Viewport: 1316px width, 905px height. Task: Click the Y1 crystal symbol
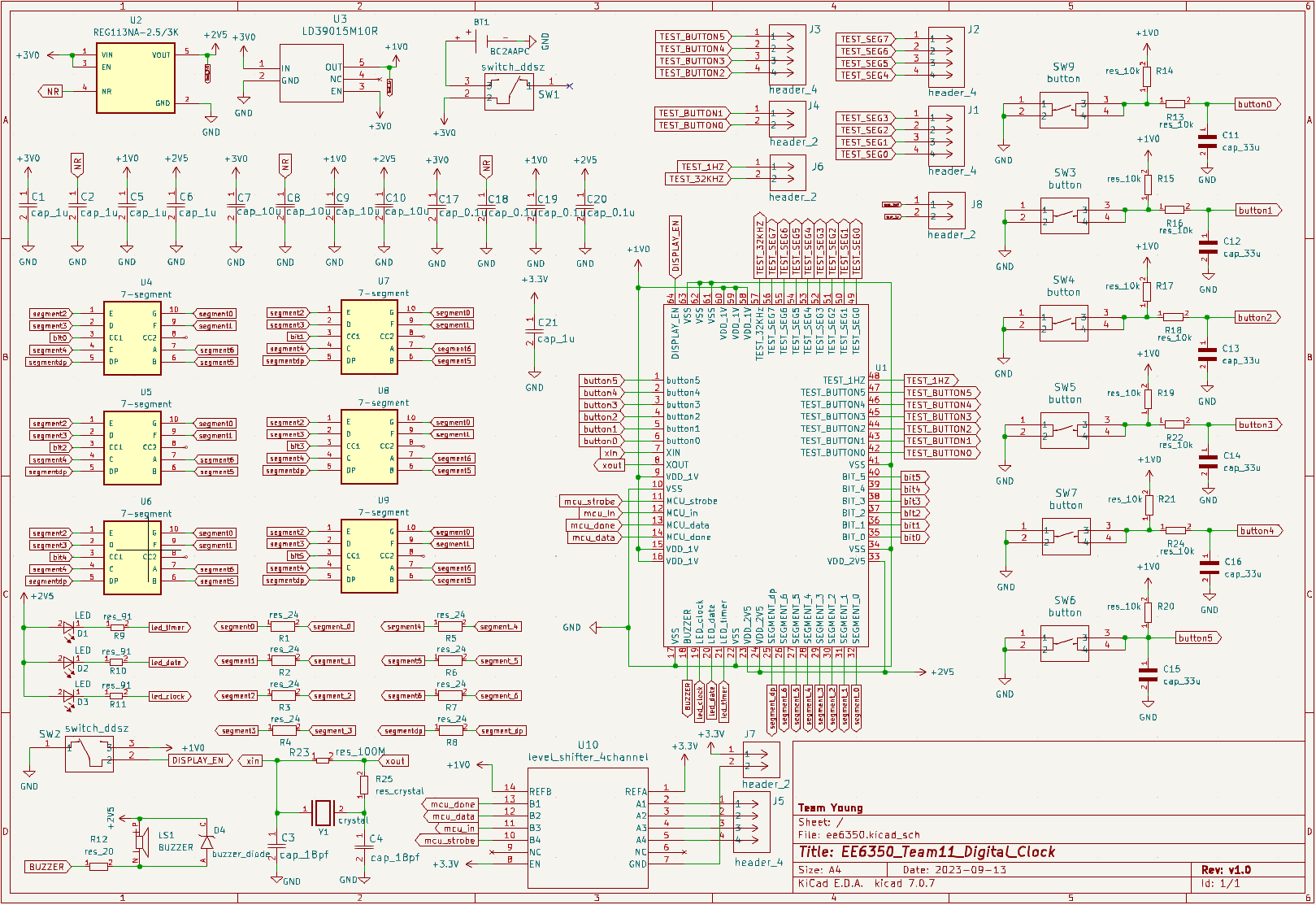(324, 811)
